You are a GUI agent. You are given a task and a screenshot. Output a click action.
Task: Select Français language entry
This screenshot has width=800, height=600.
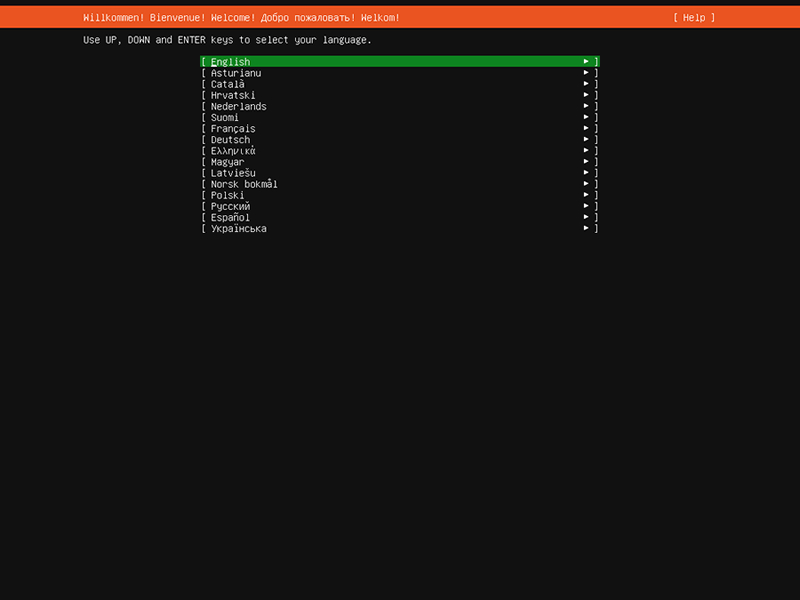point(233,128)
